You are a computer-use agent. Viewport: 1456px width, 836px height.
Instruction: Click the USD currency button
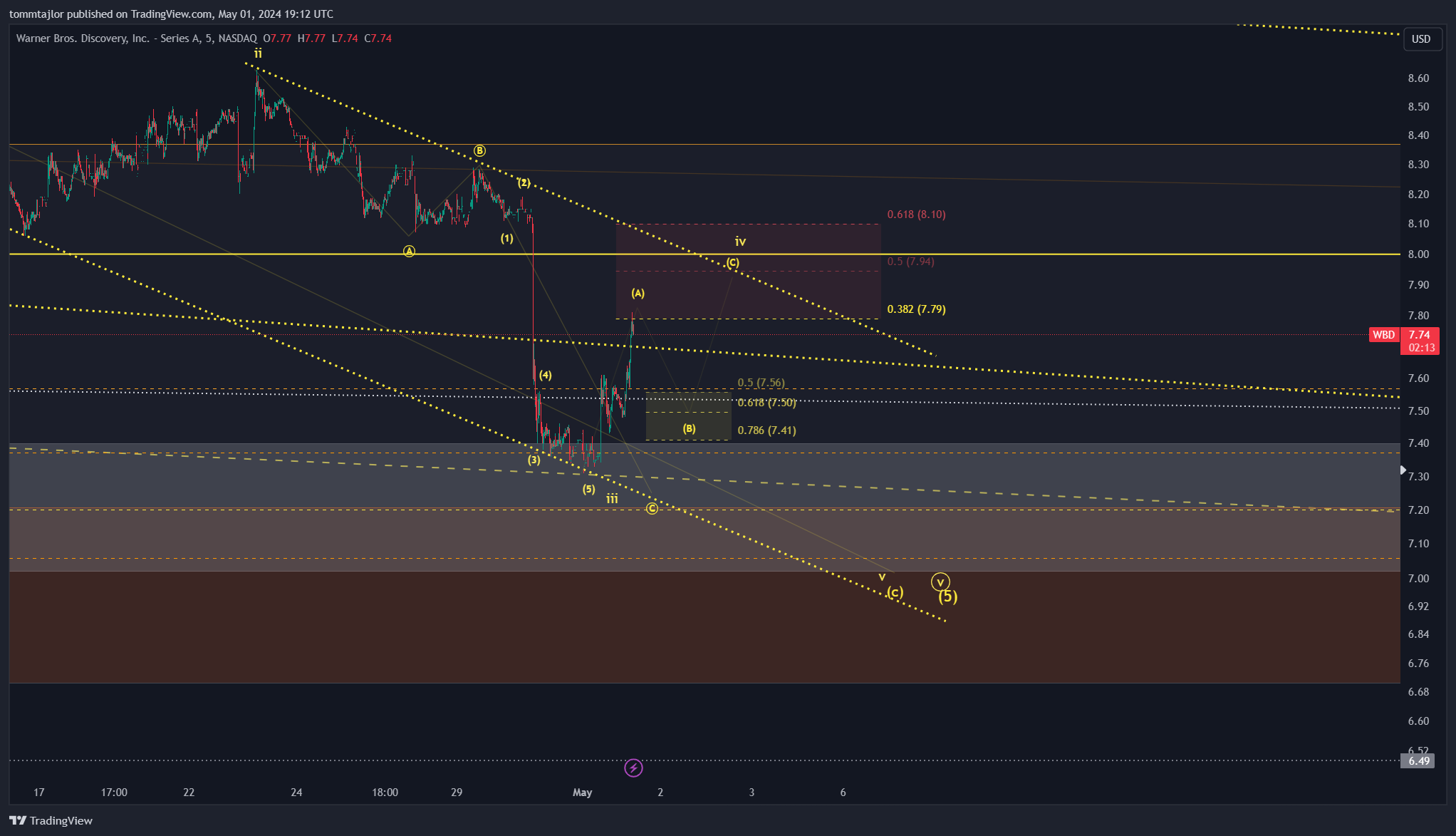click(1421, 38)
